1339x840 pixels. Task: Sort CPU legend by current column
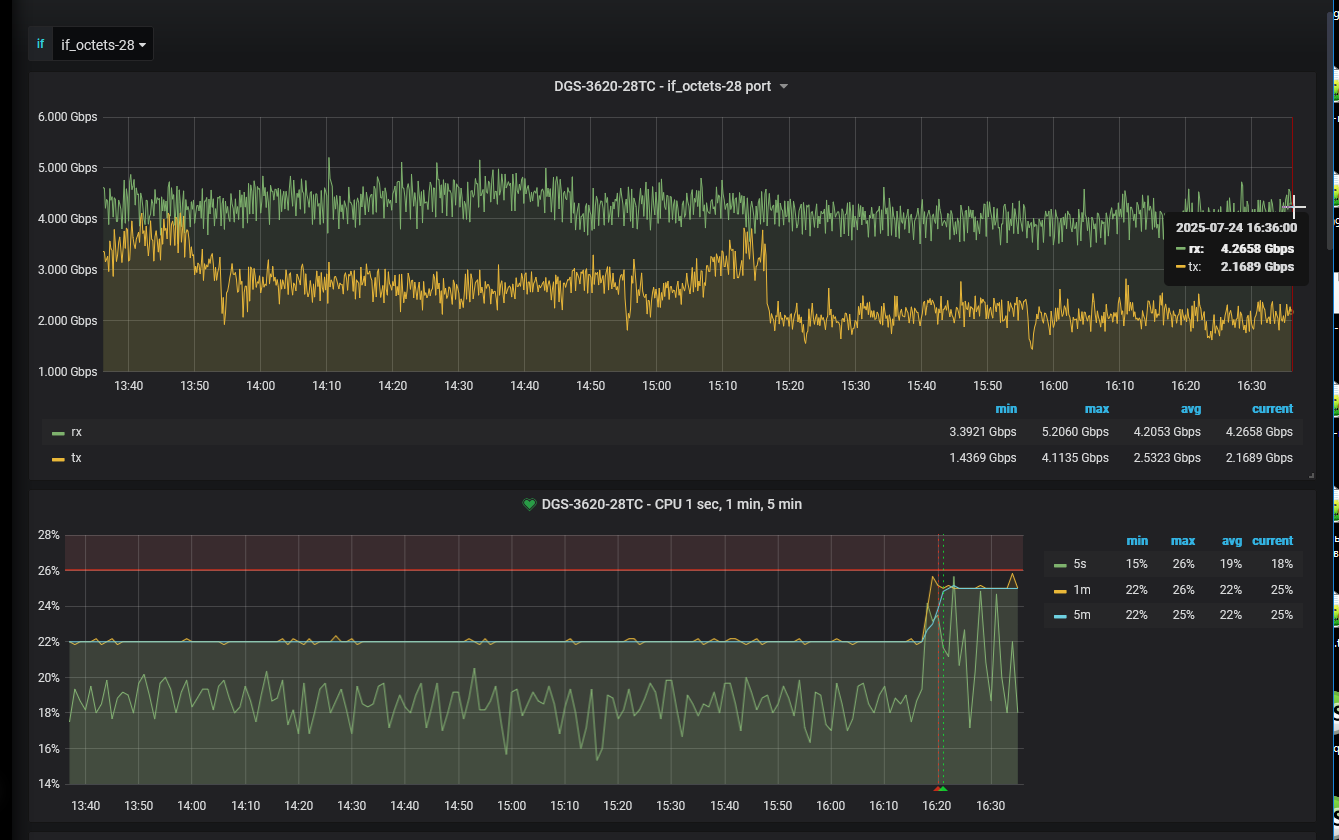point(1272,541)
